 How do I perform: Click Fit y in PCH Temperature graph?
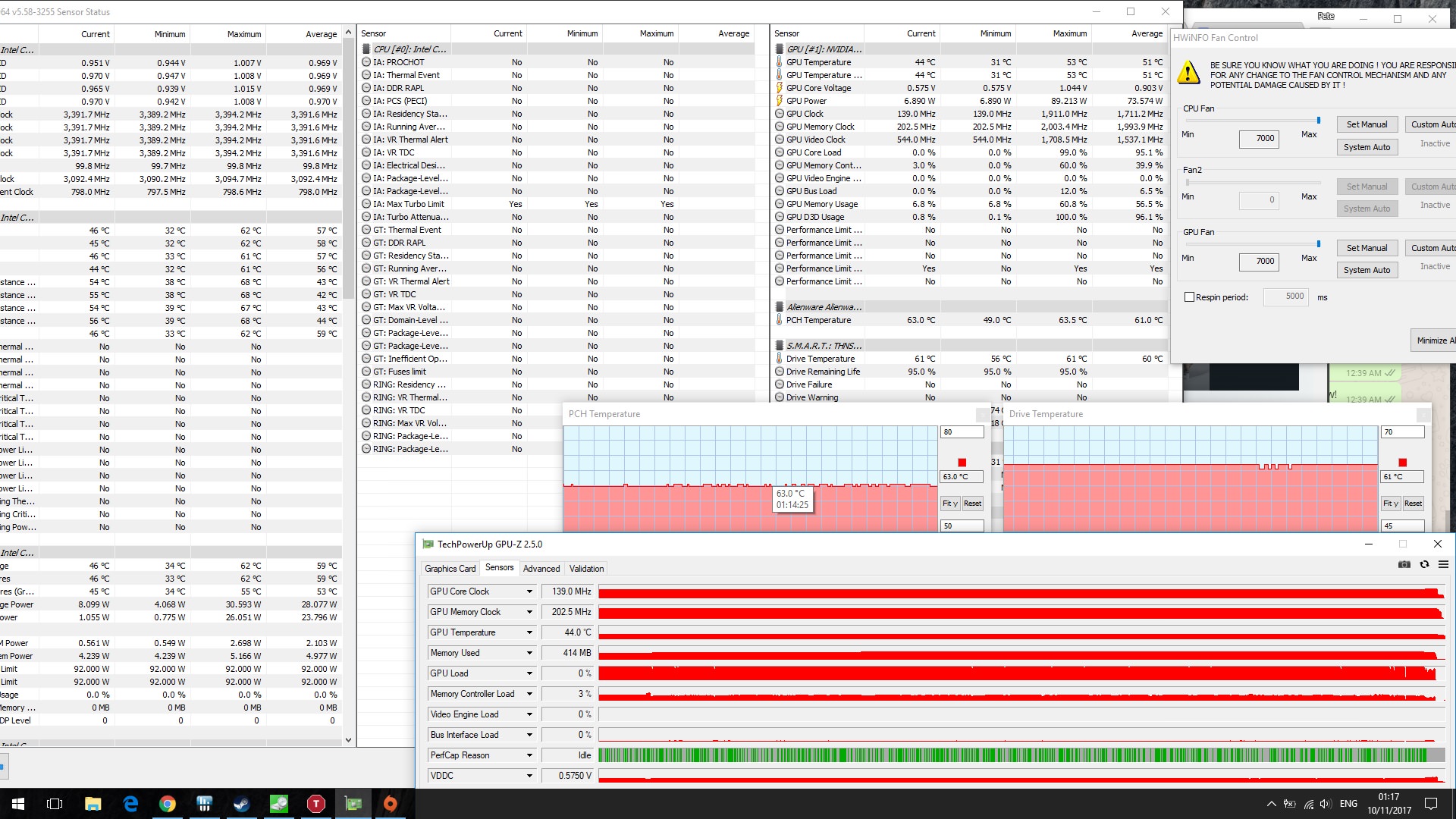point(949,504)
